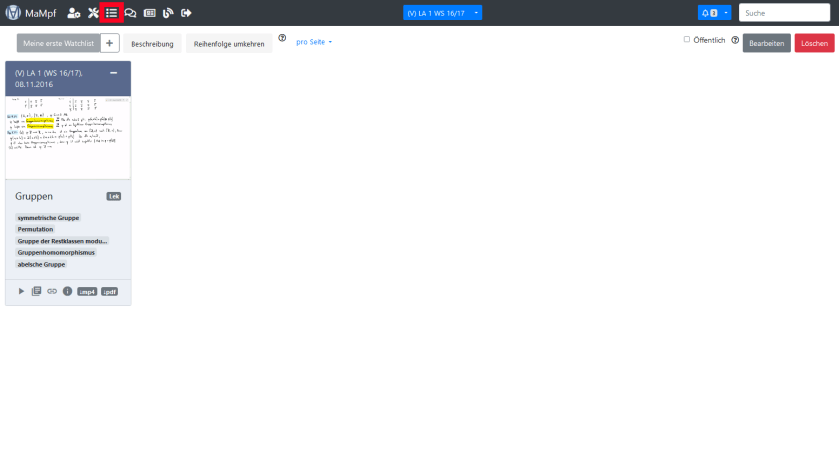Click the user profile settings icon

point(73,13)
